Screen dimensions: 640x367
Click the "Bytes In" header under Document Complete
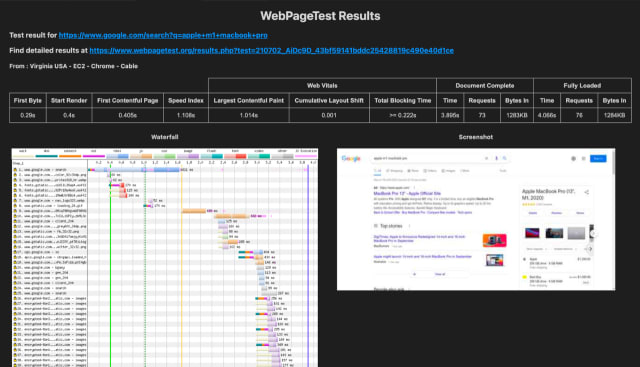(517, 100)
